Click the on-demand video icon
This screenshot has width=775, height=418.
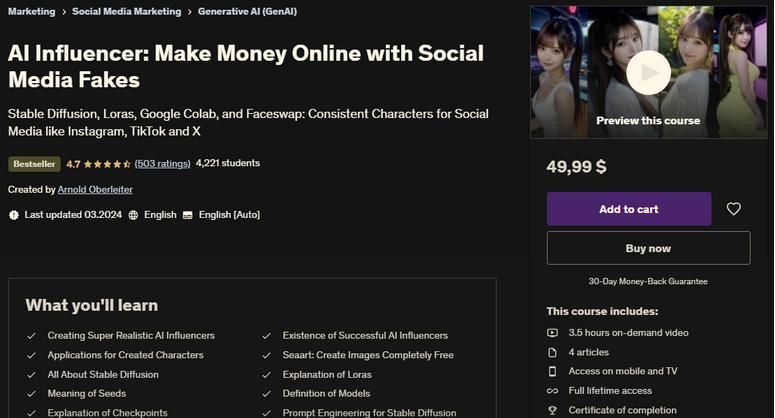coord(553,332)
